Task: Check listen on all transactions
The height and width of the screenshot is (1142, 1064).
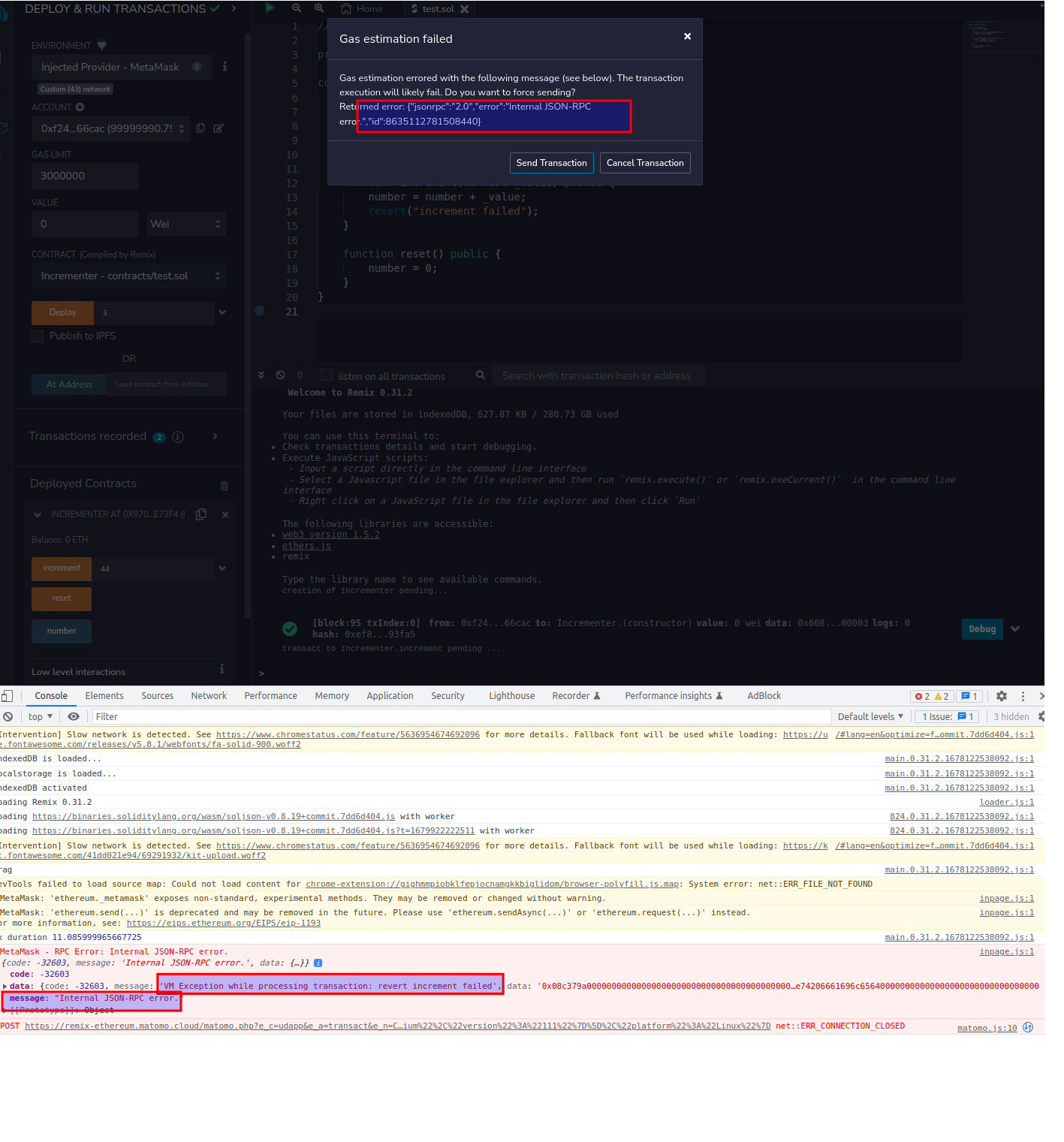Action: [x=326, y=375]
